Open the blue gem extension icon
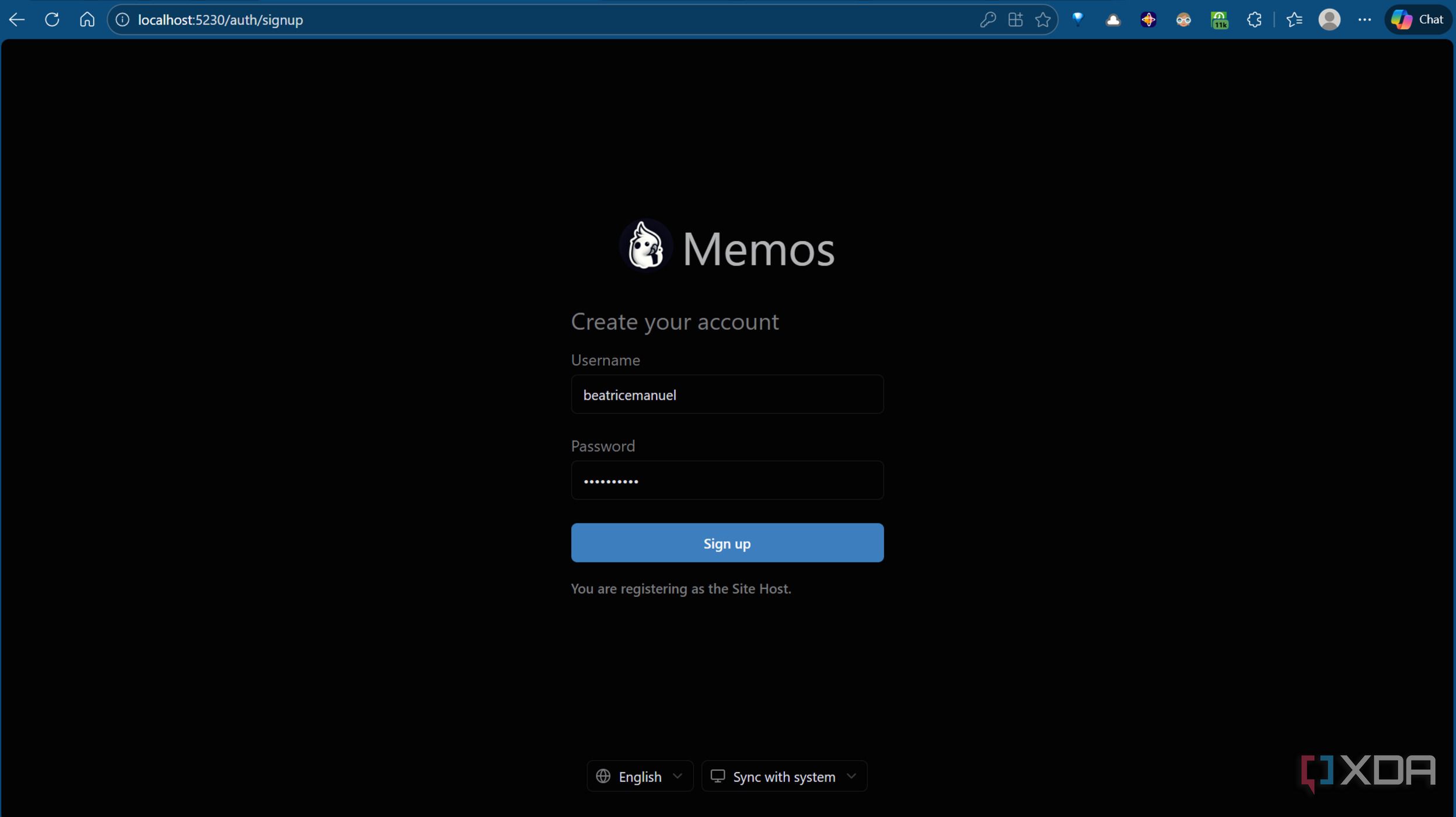The height and width of the screenshot is (817, 1456). (1078, 20)
